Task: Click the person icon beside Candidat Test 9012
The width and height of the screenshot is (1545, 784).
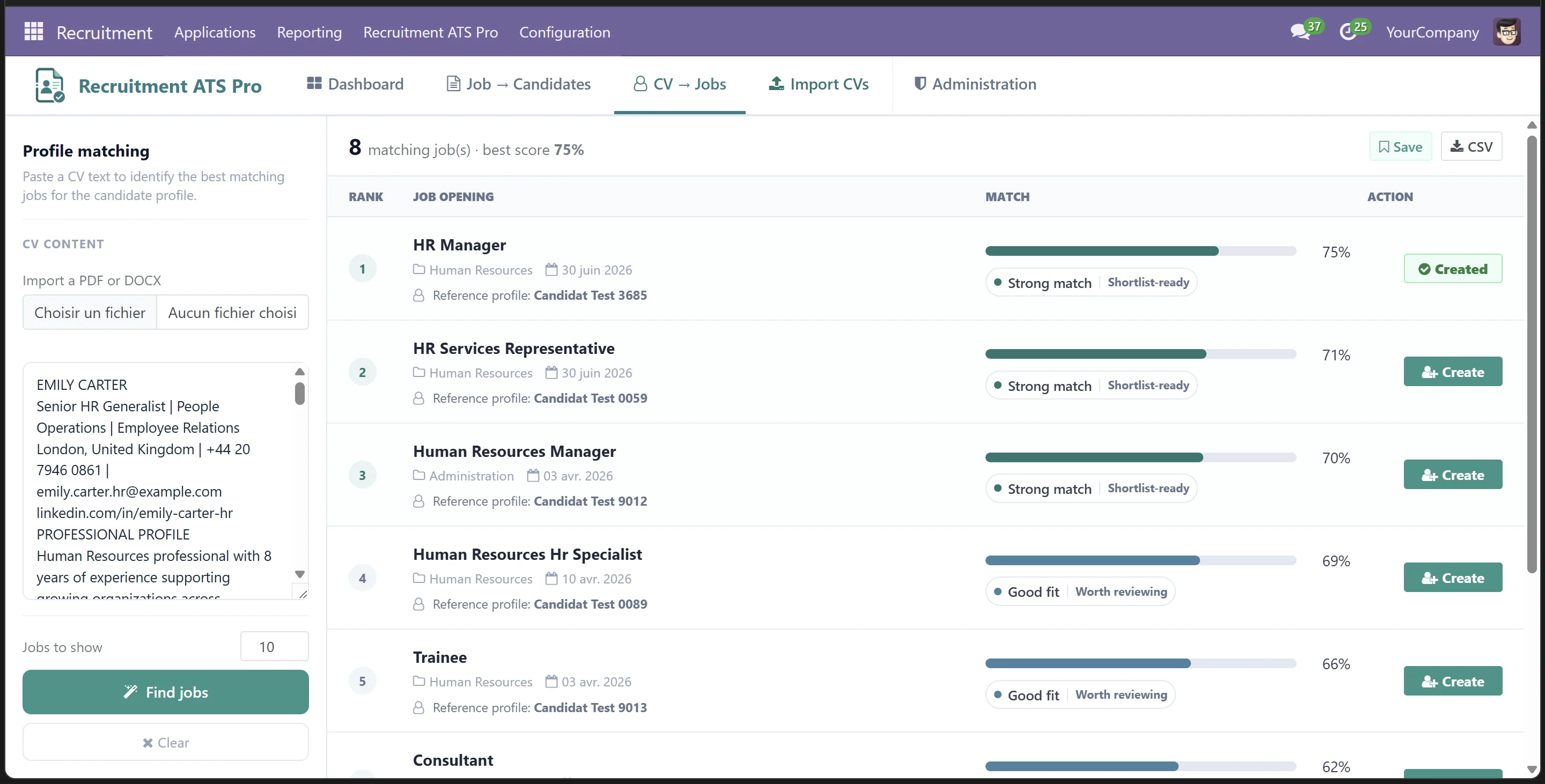Action: [418, 502]
